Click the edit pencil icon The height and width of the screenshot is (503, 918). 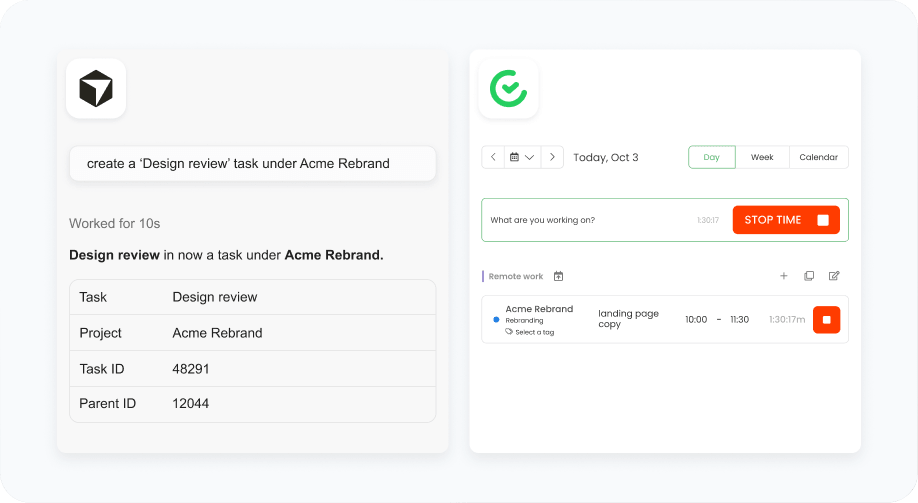click(x=834, y=276)
